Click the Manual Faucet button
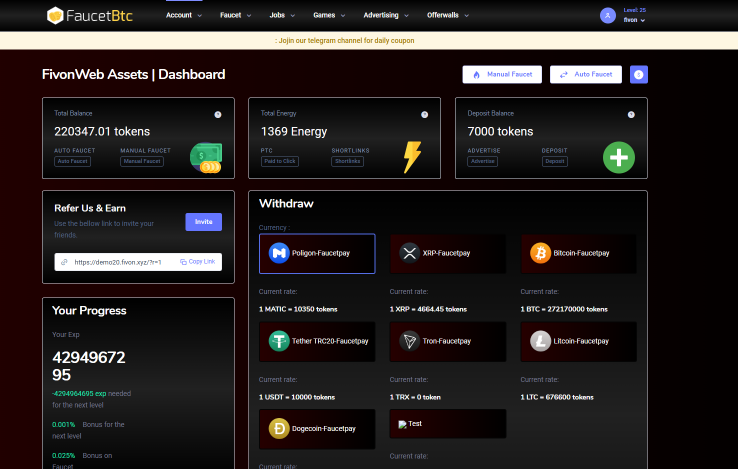This screenshot has width=738, height=469. 502,74
